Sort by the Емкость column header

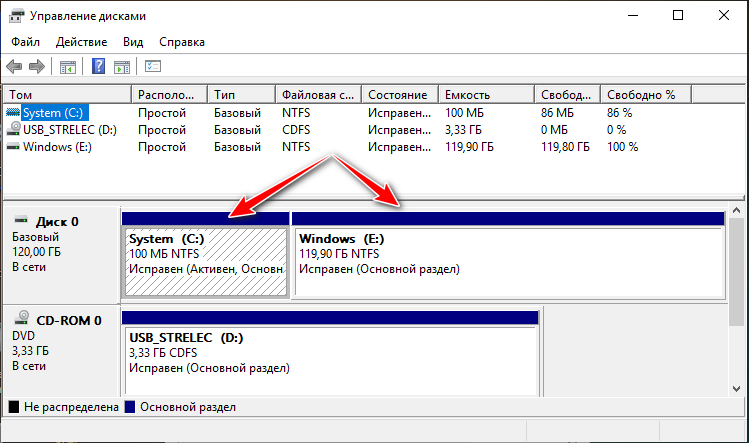(x=486, y=95)
